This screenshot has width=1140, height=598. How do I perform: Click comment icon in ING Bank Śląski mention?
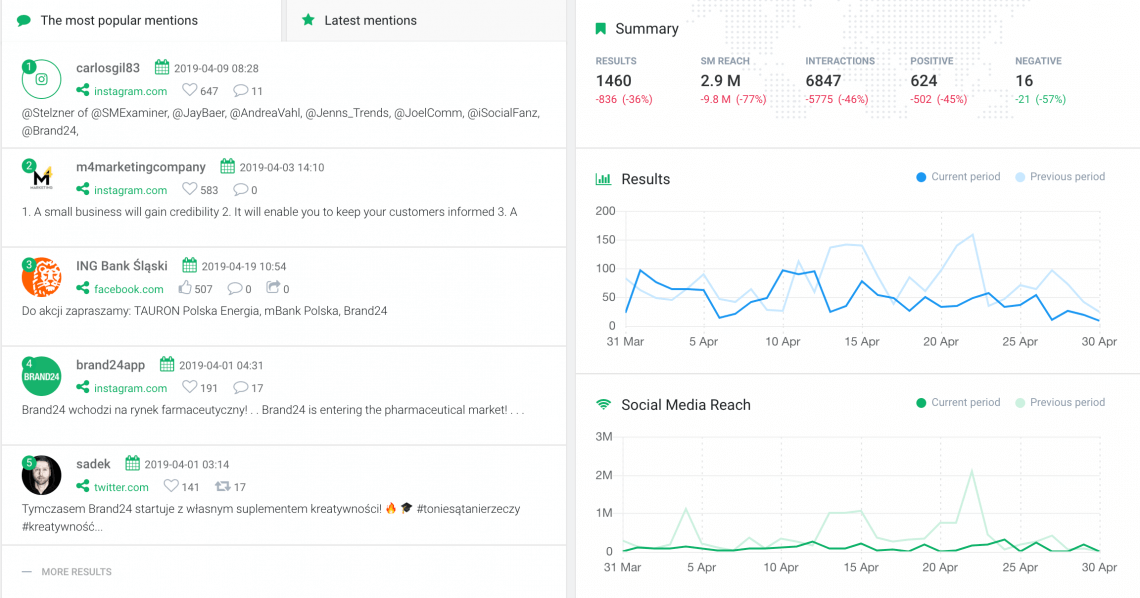coord(235,288)
